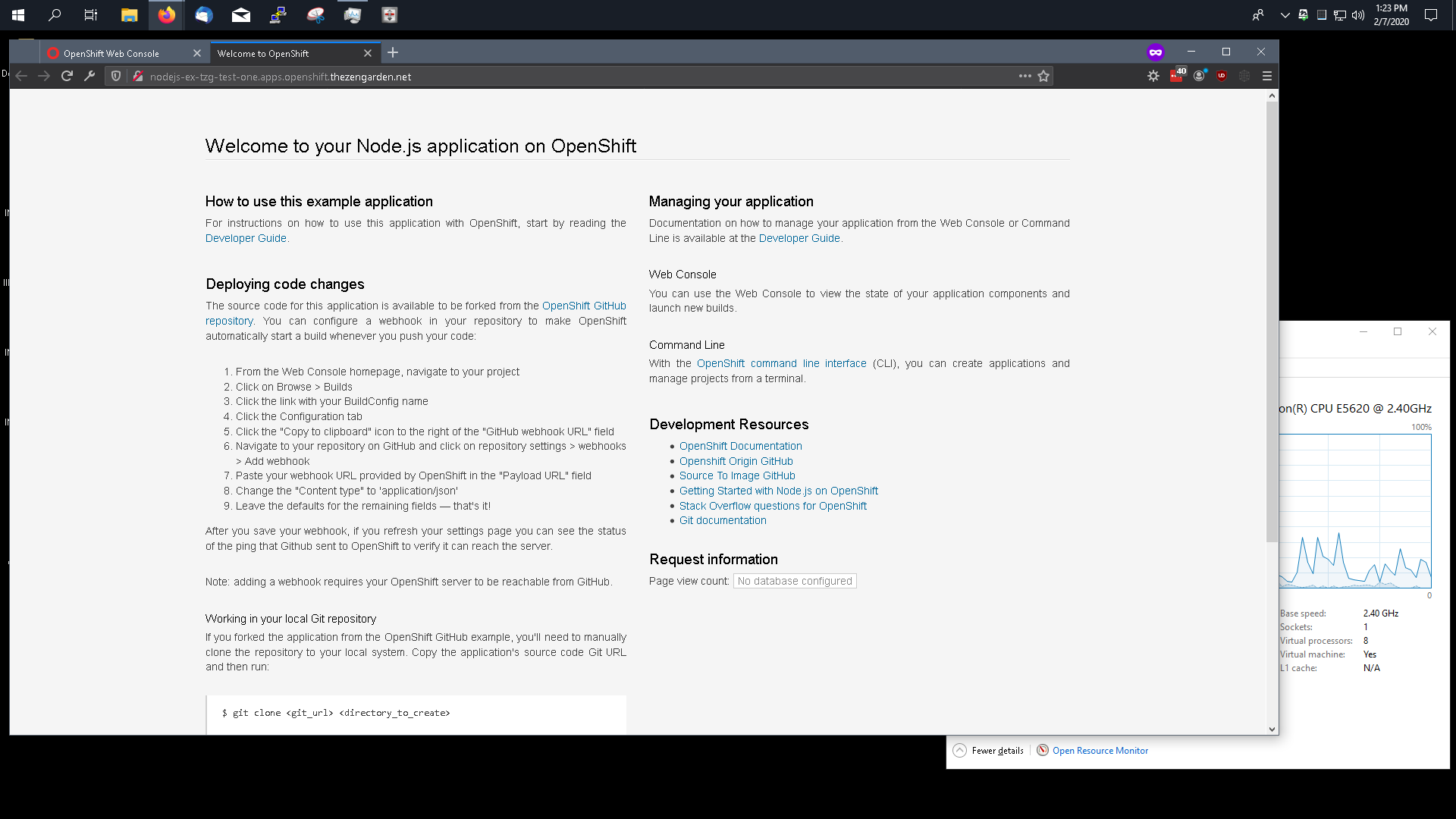Screen dimensions: 1456x819
Task: Open Task View on the taskbar
Action: 91,14
